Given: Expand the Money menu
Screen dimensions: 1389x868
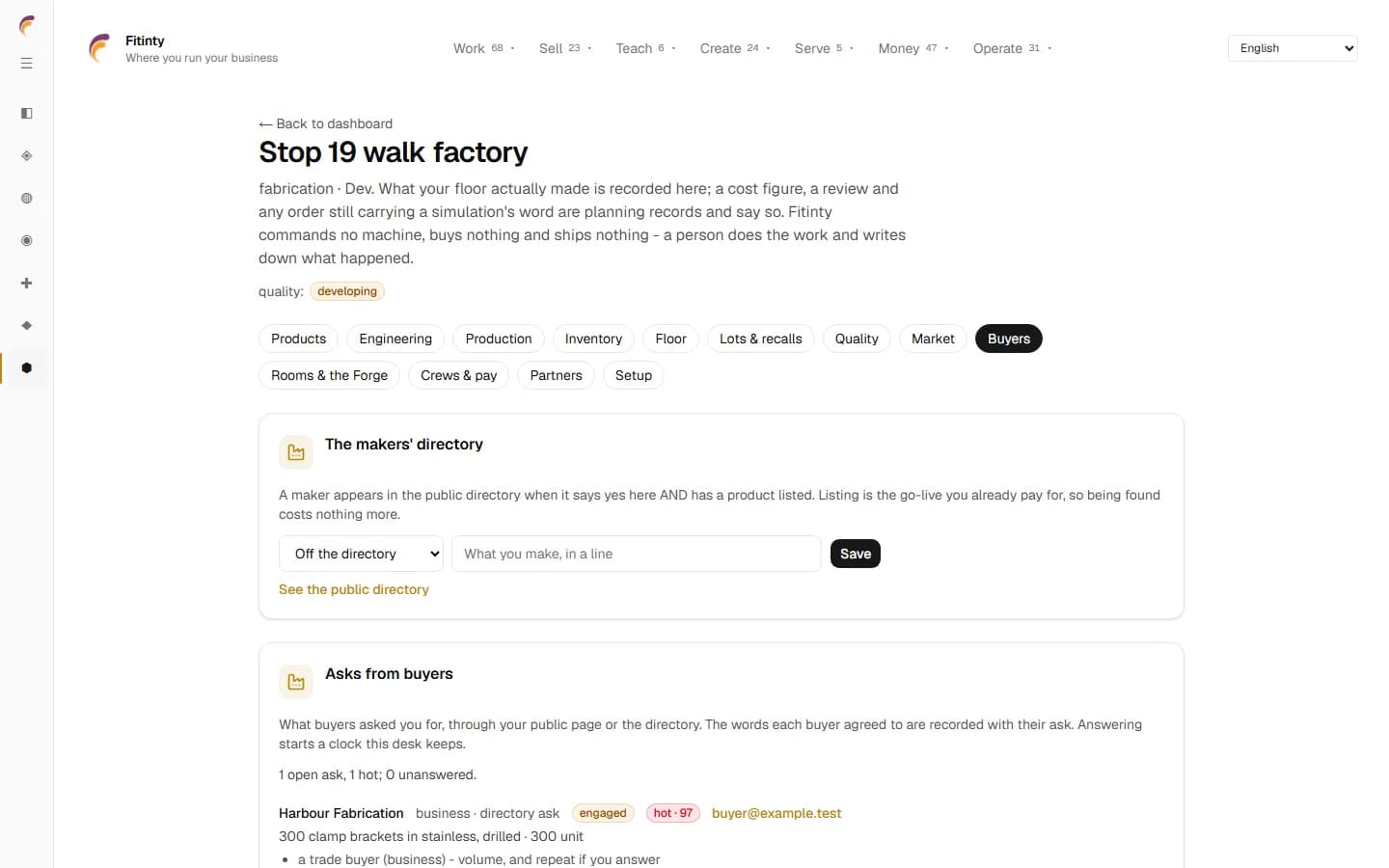Looking at the screenshot, I should [913, 48].
